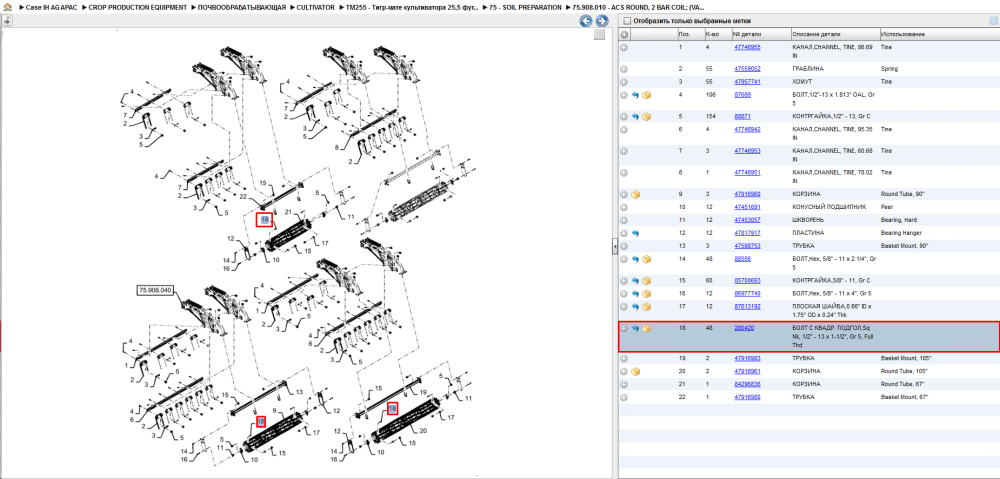Open breadcrumb 'CROP PRODUCTION EQUIPMENT'

pyautogui.click(x=138, y=7)
